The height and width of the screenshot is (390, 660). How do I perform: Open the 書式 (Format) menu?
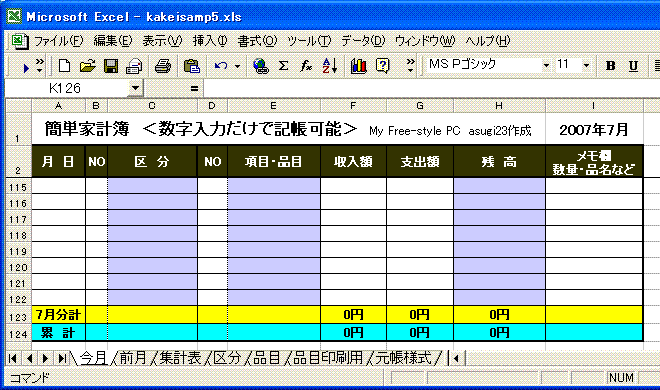(x=257, y=41)
